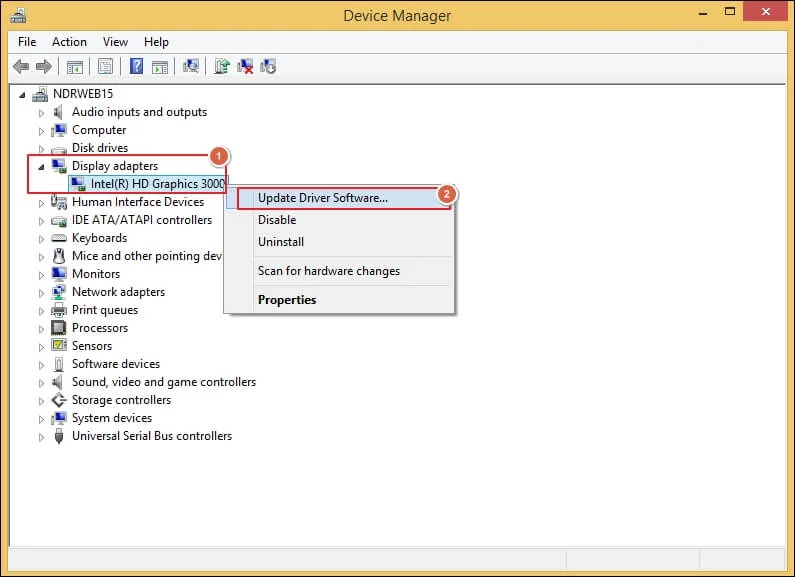Click Show/Hide Console Tree toolbar icon
The width and height of the screenshot is (795, 577).
click(x=75, y=66)
